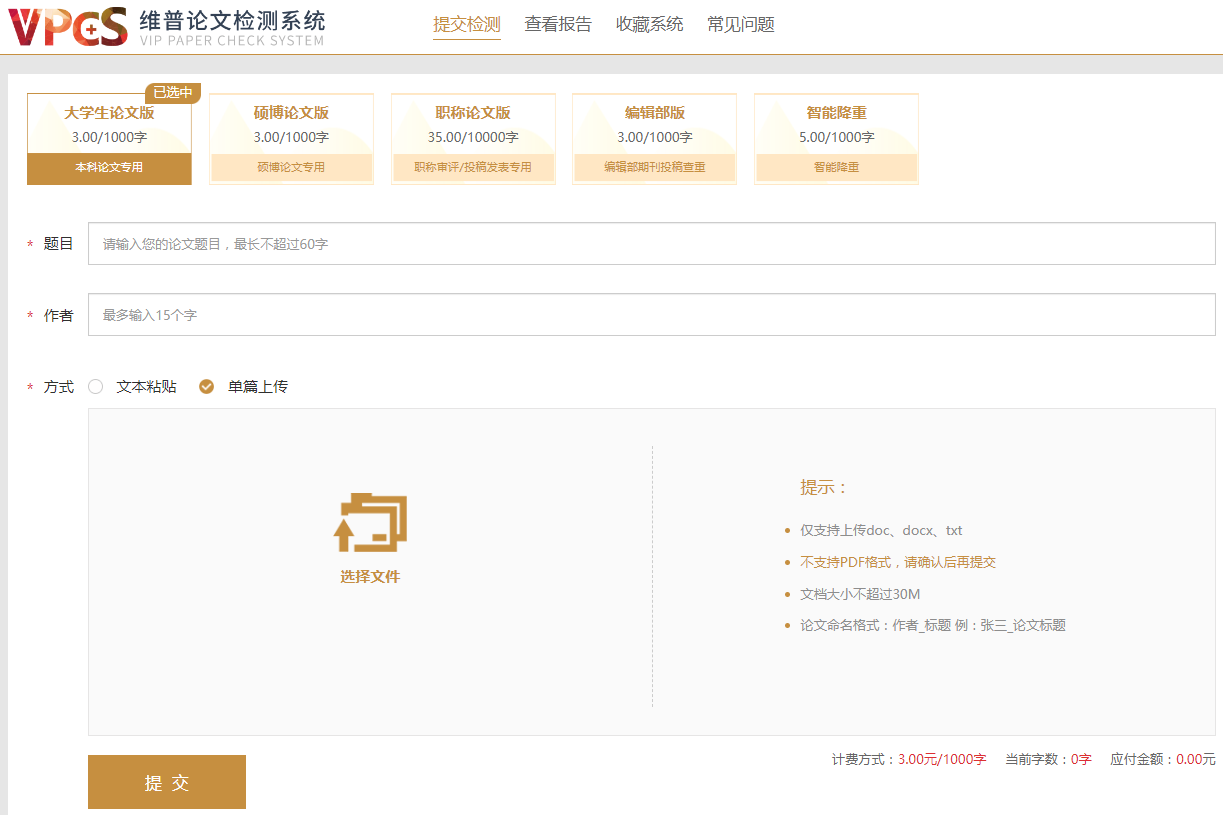This screenshot has width=1223, height=815.
Task: Click the 作者 author input field
Action: click(x=651, y=315)
